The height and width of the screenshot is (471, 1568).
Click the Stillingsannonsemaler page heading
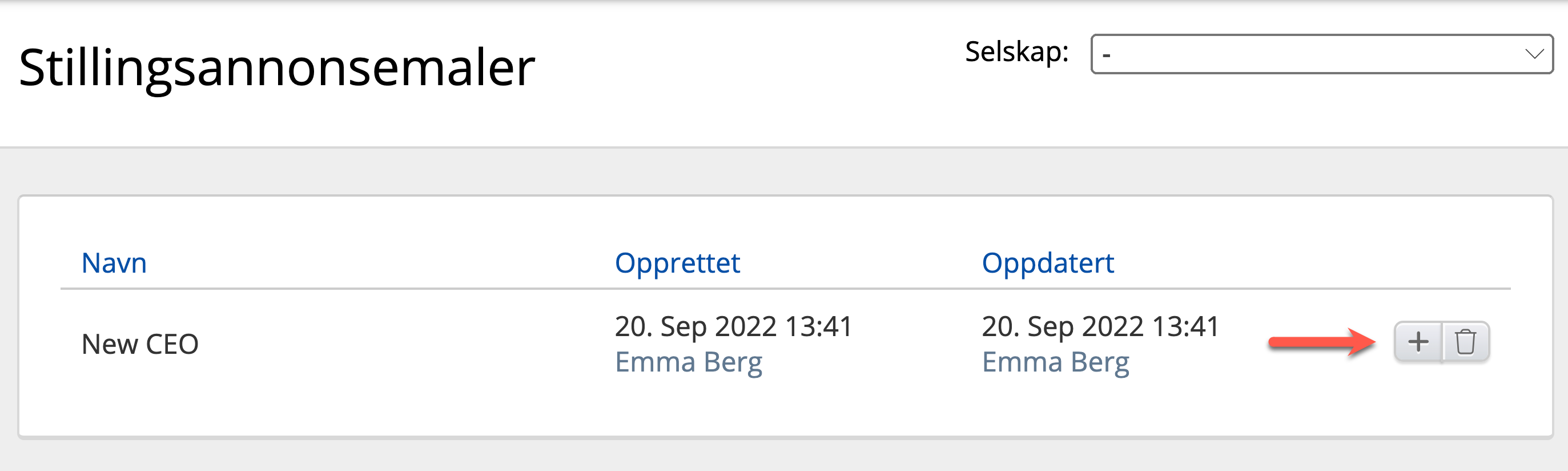[x=276, y=67]
